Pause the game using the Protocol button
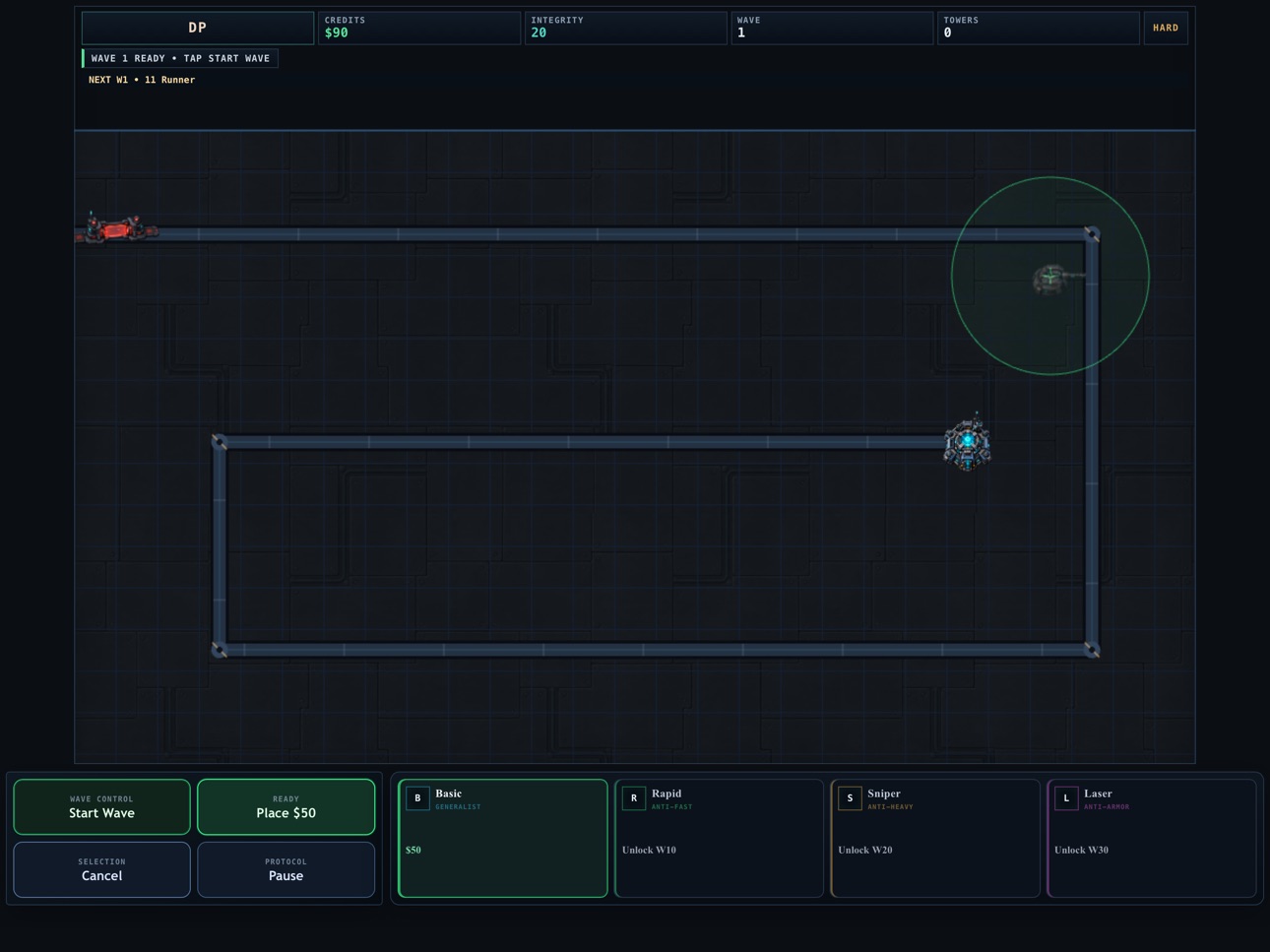This screenshot has height=952, width=1270. 286,869
